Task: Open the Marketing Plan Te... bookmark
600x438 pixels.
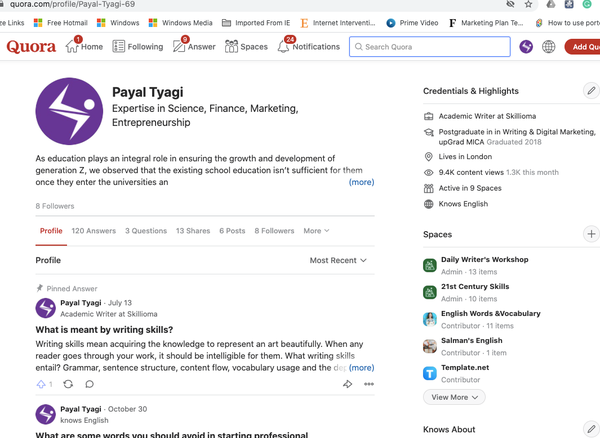Action: pos(486,23)
